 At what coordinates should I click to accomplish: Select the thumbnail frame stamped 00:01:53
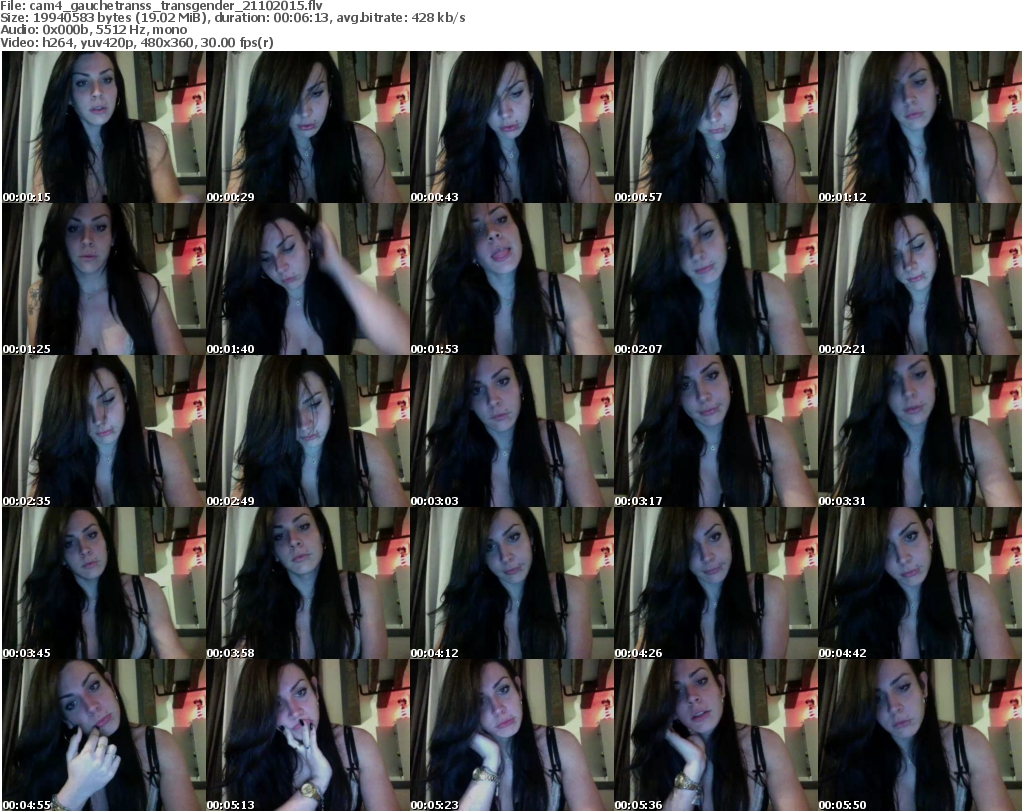[511, 279]
